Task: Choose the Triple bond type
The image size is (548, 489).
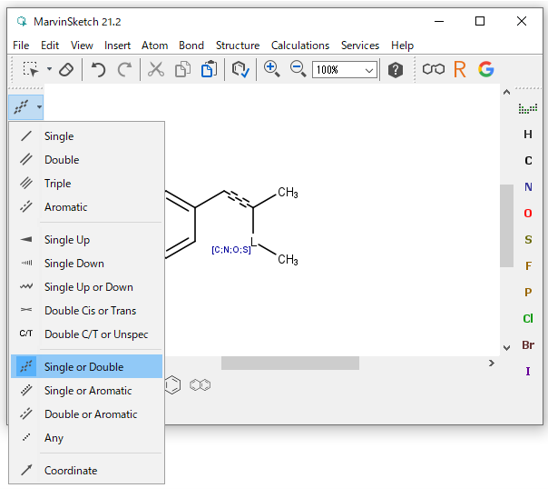Action: [87, 184]
